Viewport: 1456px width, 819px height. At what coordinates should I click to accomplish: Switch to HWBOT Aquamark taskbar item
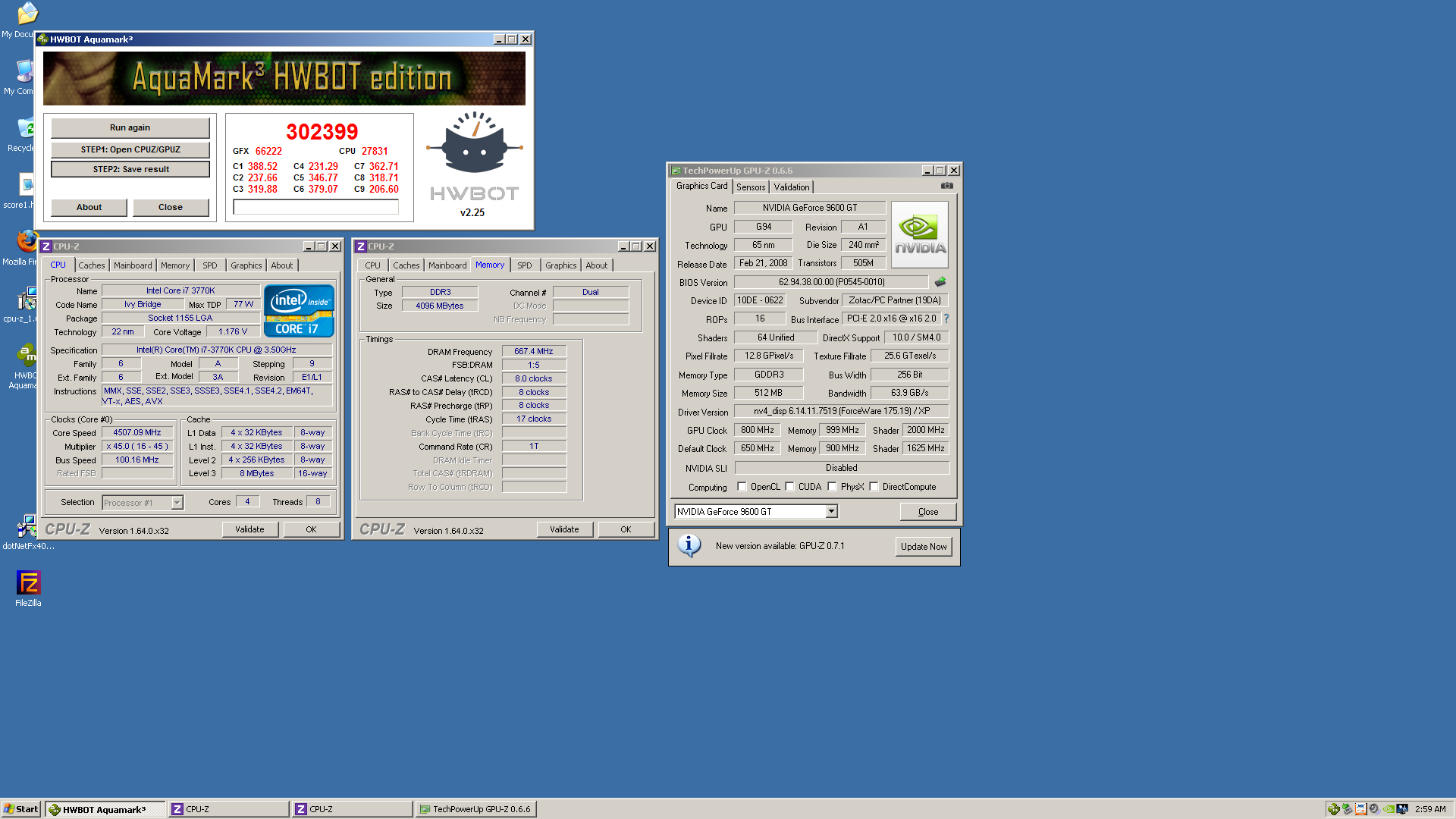pyautogui.click(x=105, y=809)
